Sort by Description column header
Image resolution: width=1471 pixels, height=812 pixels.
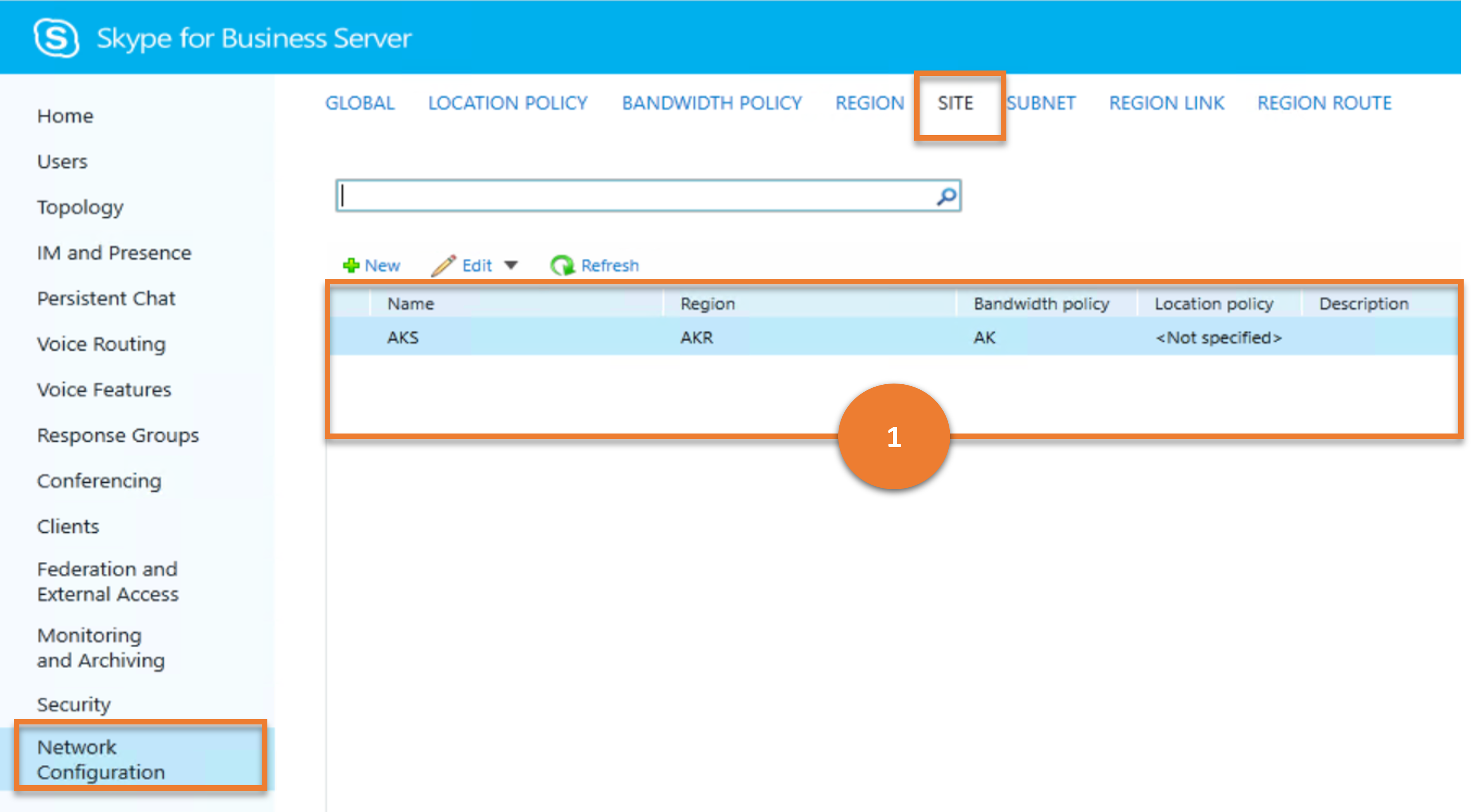click(1364, 304)
